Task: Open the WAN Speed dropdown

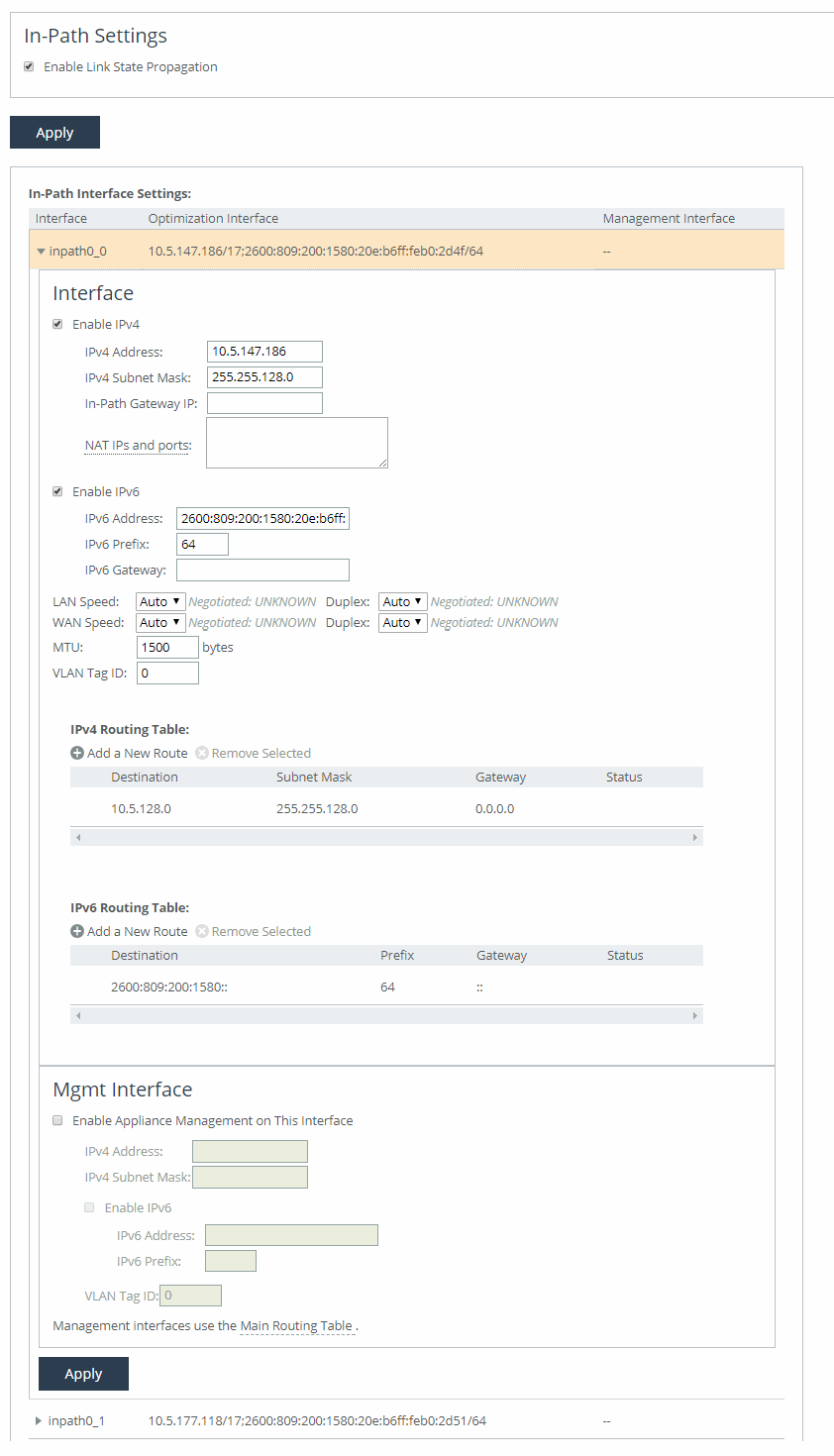Action: (x=160, y=622)
